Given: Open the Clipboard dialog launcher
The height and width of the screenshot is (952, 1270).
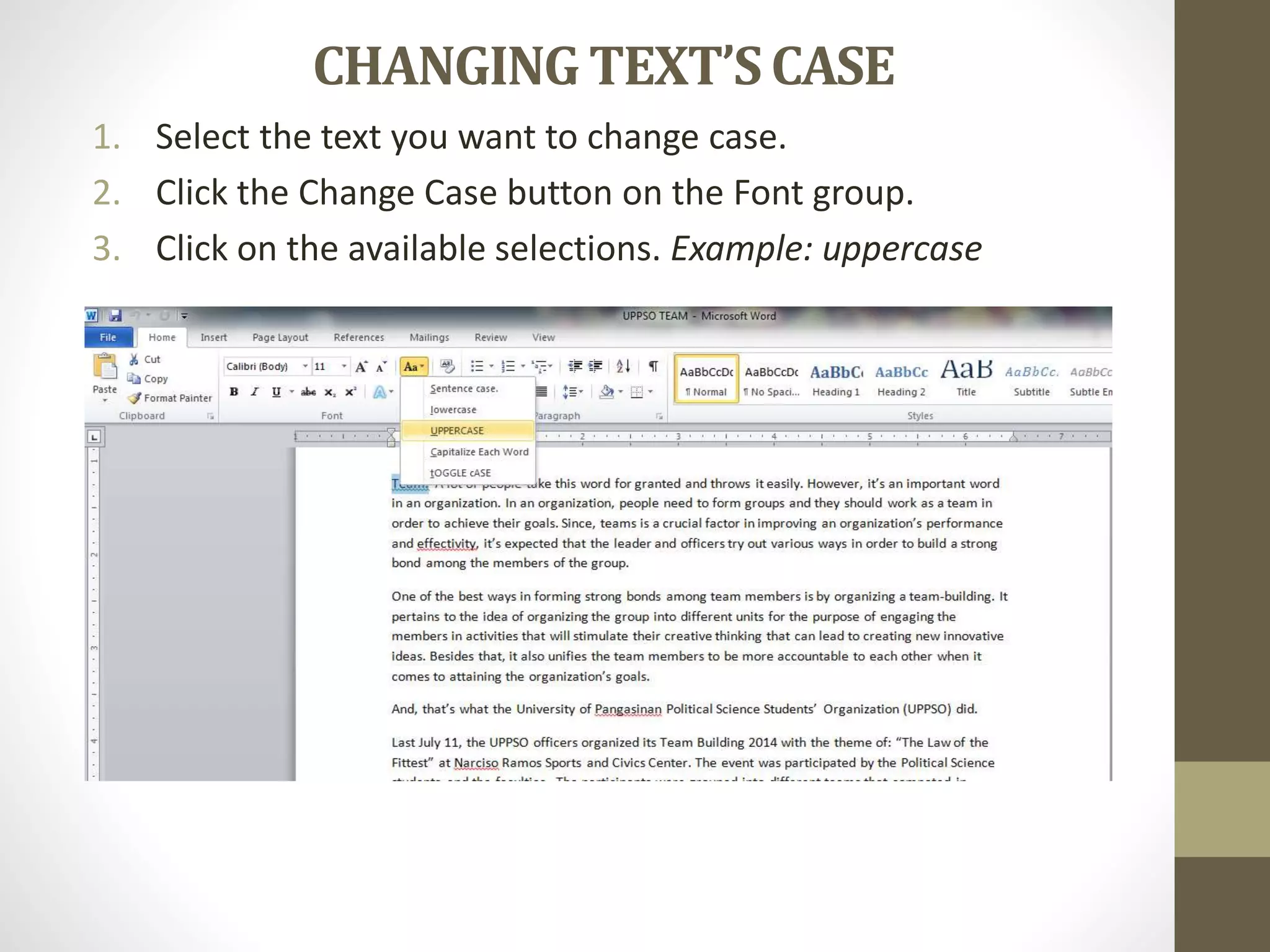Looking at the screenshot, I should click(211, 416).
